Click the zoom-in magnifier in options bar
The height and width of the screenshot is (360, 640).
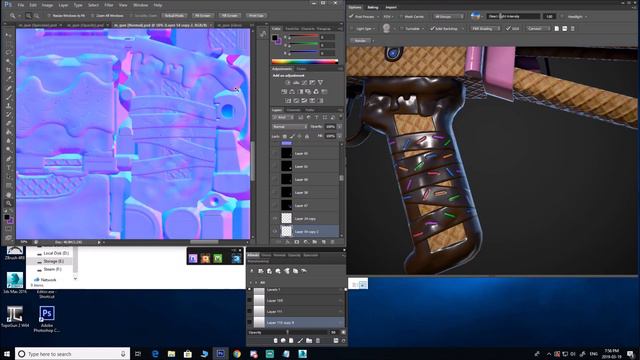point(29,16)
